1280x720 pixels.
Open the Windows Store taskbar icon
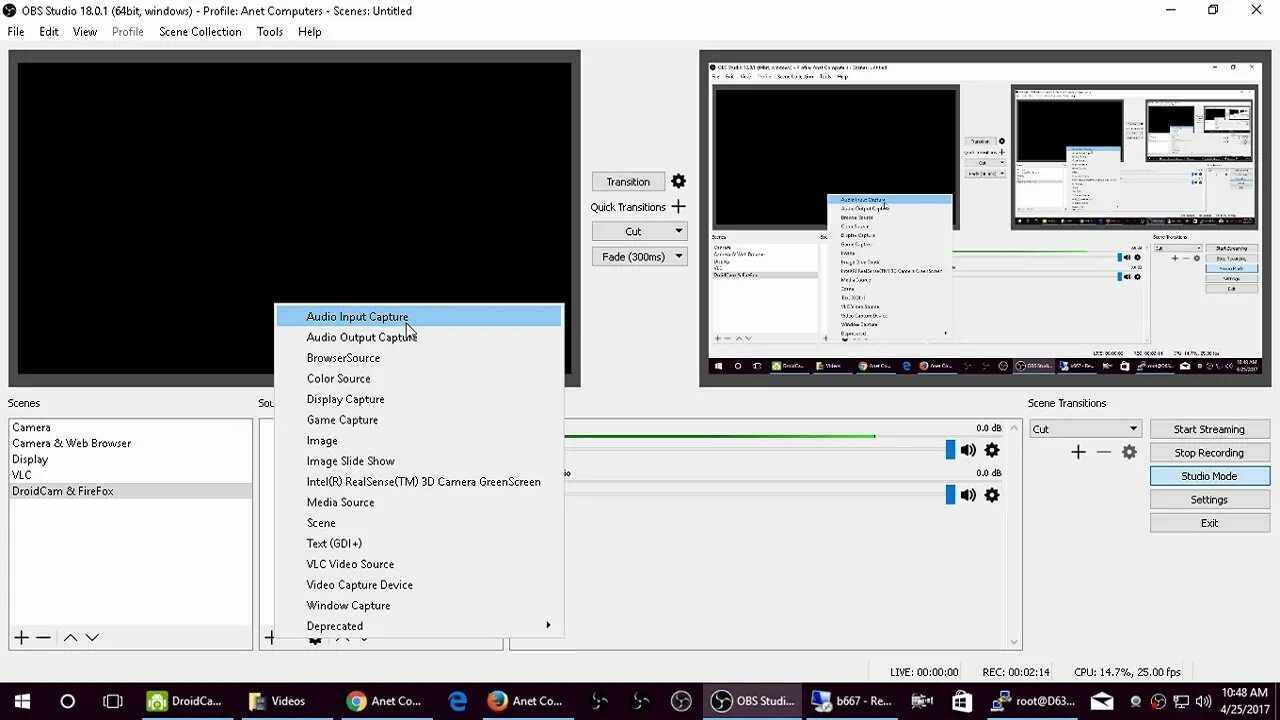tap(962, 701)
